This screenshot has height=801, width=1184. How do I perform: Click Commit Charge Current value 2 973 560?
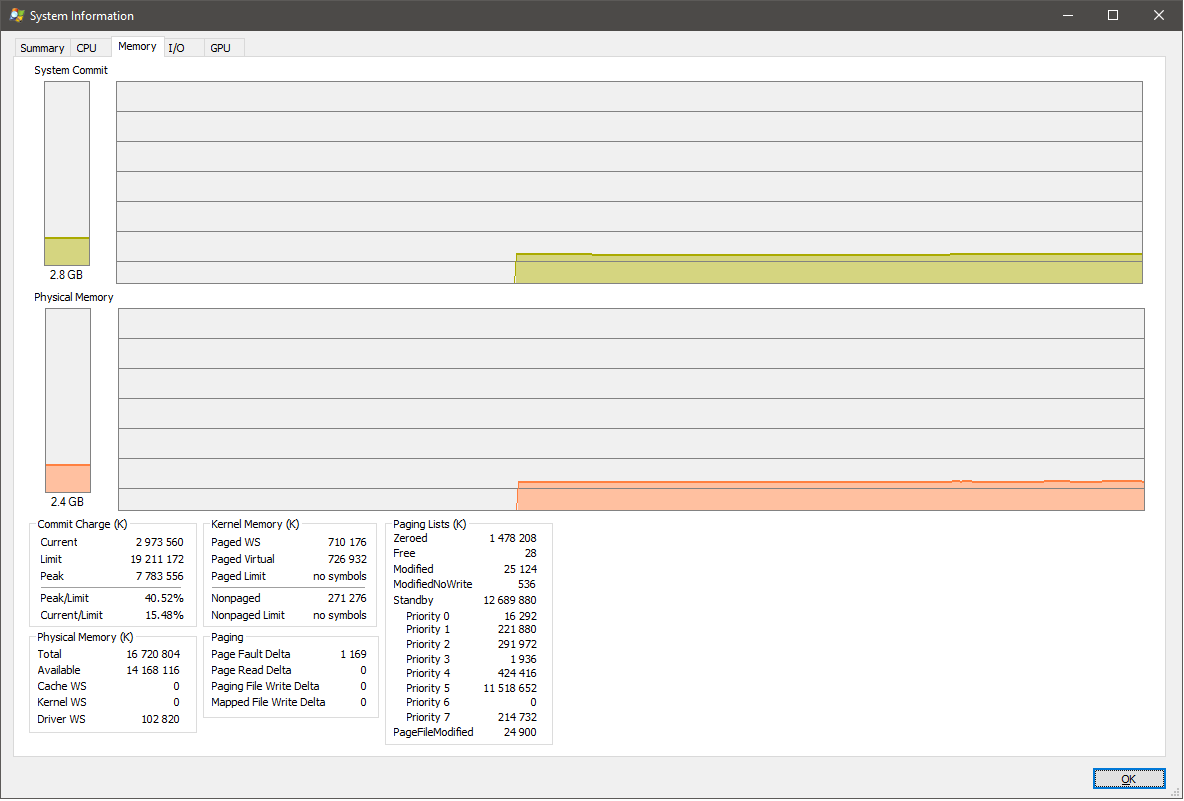[x=160, y=542]
